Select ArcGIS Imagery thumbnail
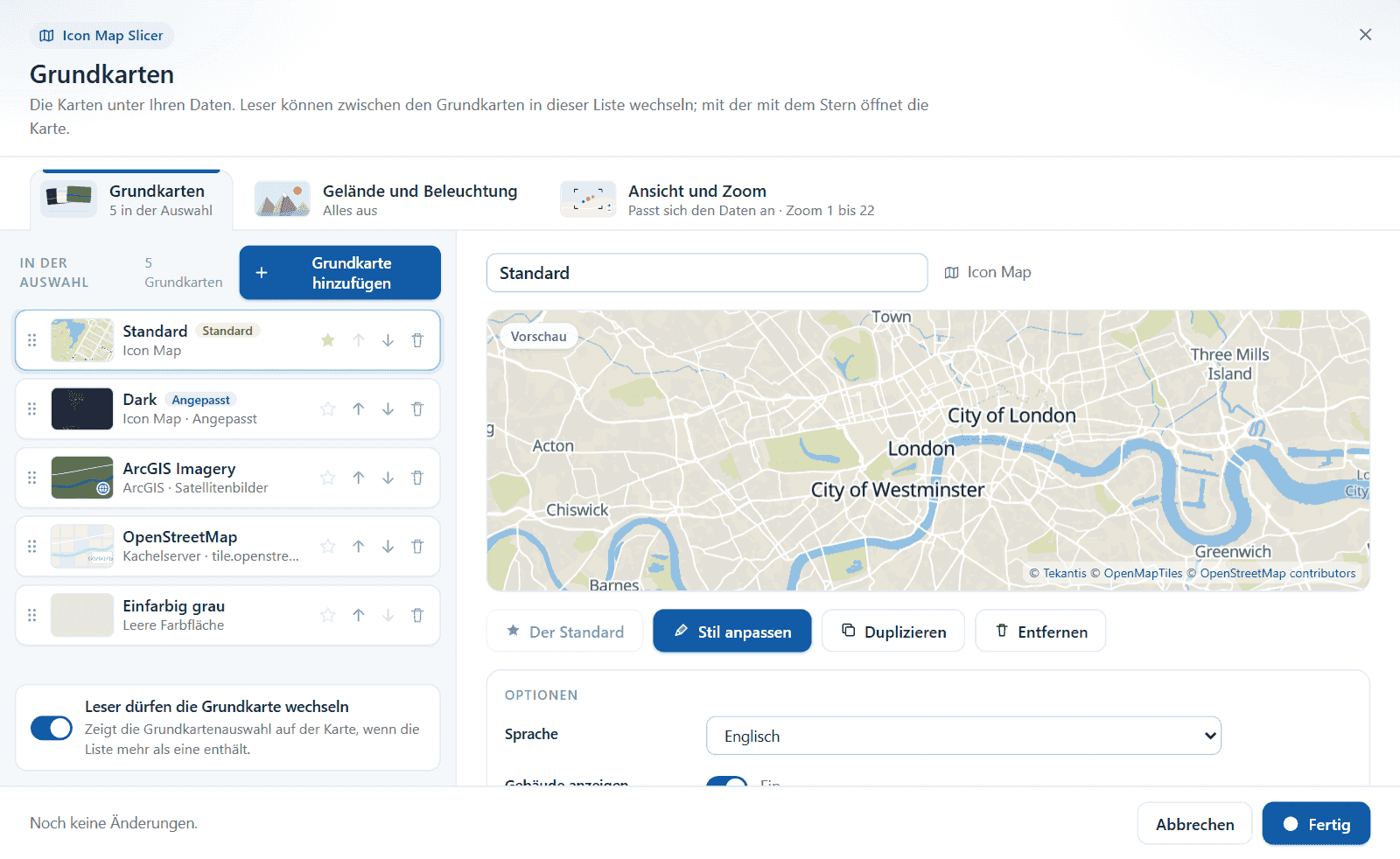This screenshot has width=1400, height=859. coord(82,478)
